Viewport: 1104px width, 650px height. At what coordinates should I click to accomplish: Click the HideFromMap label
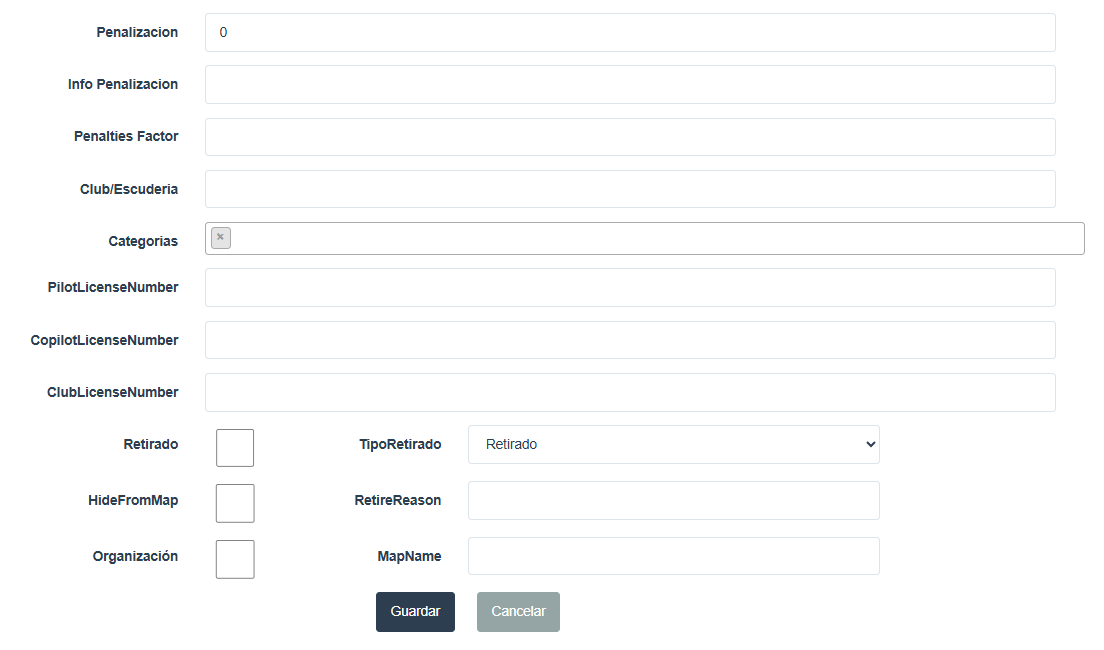click(133, 500)
